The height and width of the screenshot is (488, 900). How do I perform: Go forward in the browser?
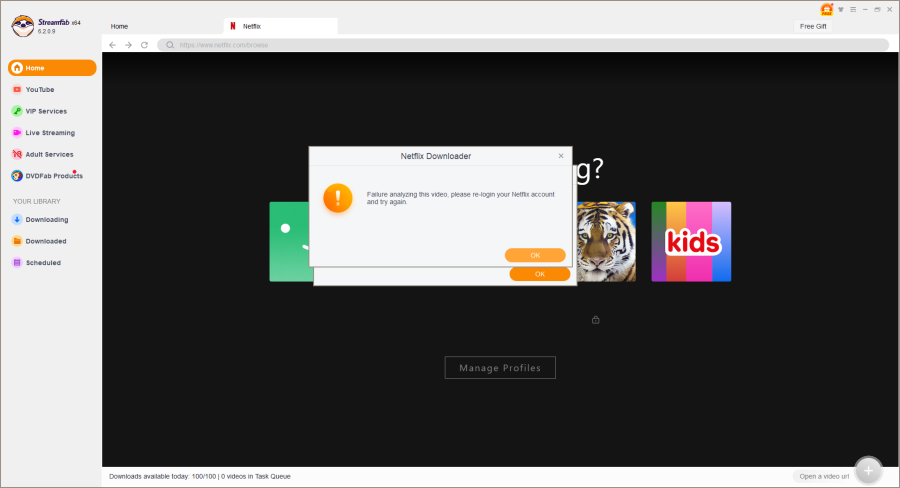(129, 45)
